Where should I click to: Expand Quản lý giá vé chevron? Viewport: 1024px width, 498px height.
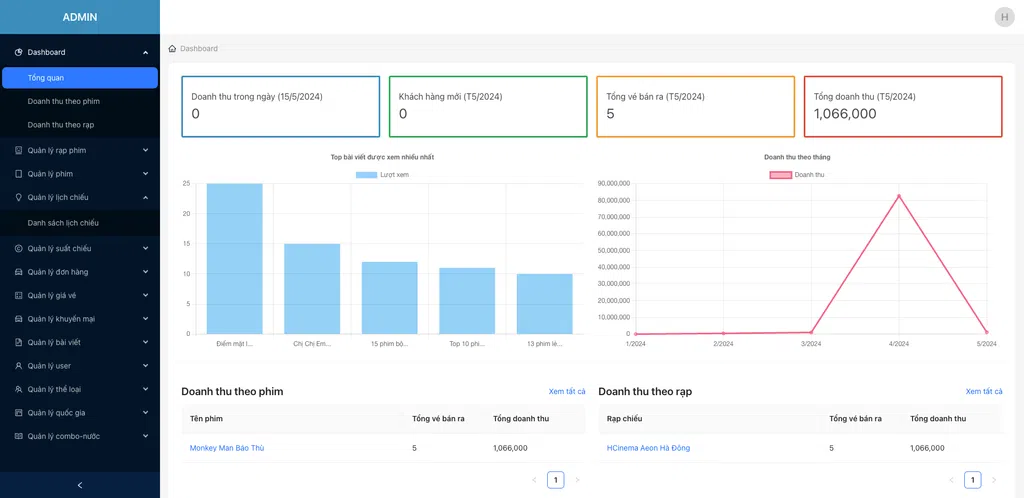pos(145,296)
